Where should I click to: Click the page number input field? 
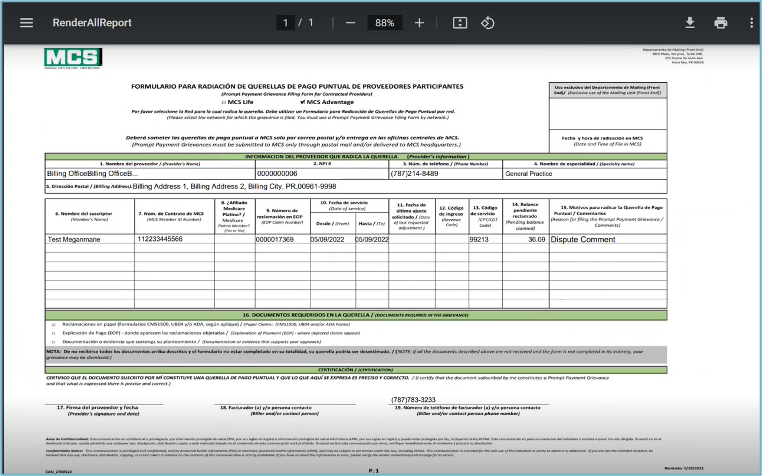click(x=287, y=23)
